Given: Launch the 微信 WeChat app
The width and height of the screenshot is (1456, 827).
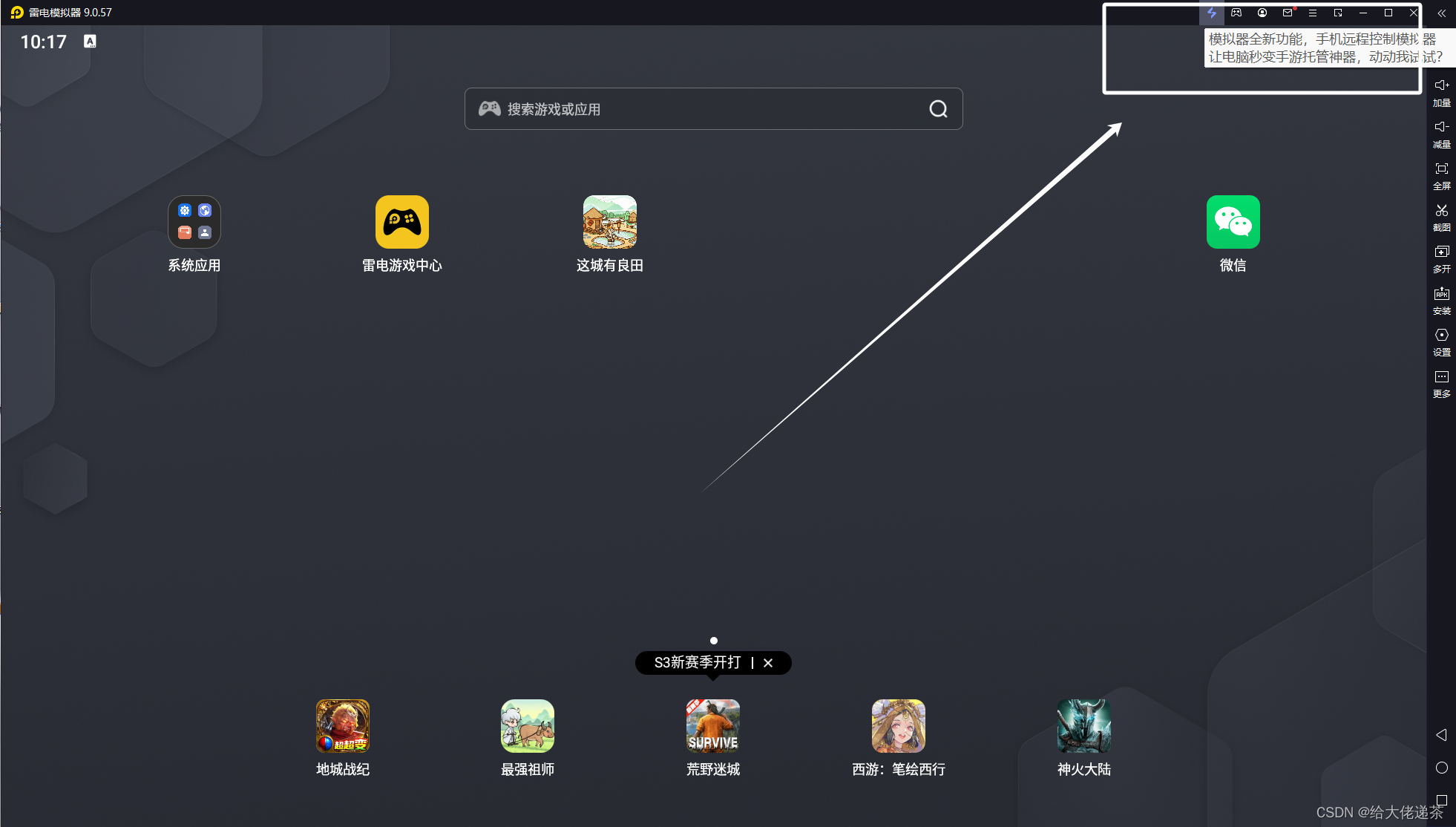Looking at the screenshot, I should (x=1233, y=222).
